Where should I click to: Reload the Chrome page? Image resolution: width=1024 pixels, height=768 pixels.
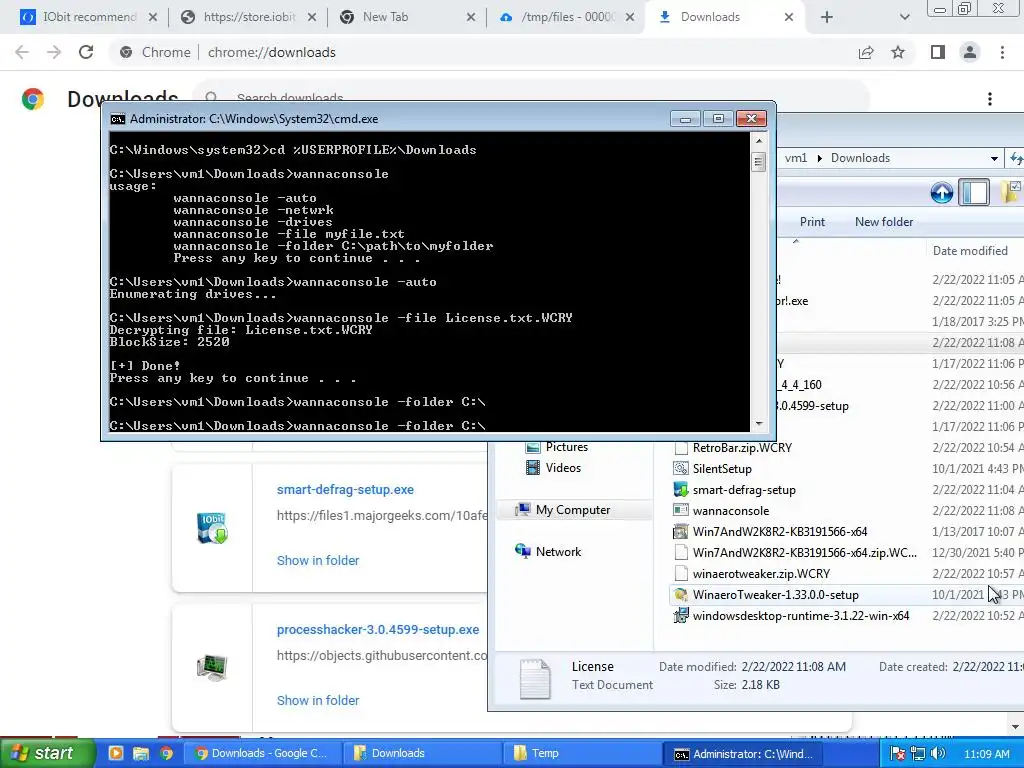pos(86,52)
